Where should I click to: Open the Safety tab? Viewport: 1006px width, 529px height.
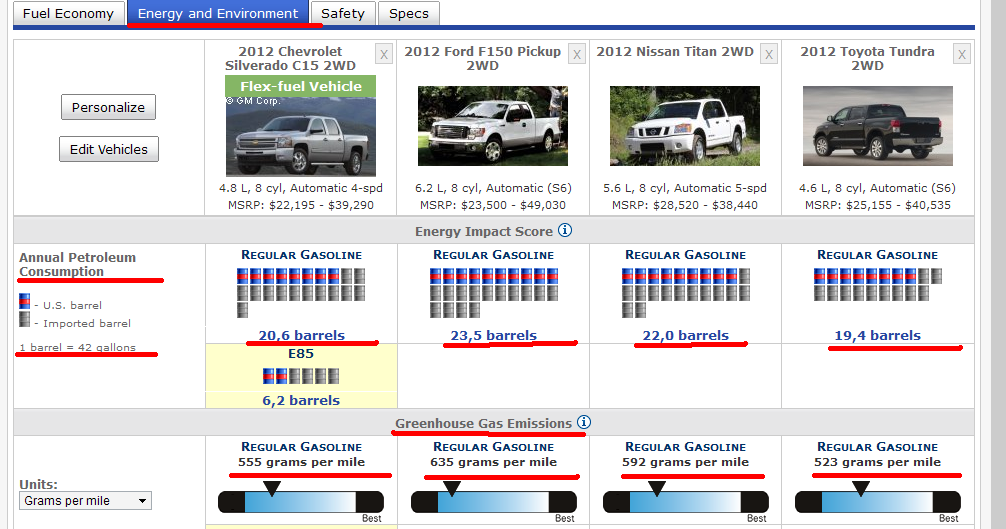(342, 14)
